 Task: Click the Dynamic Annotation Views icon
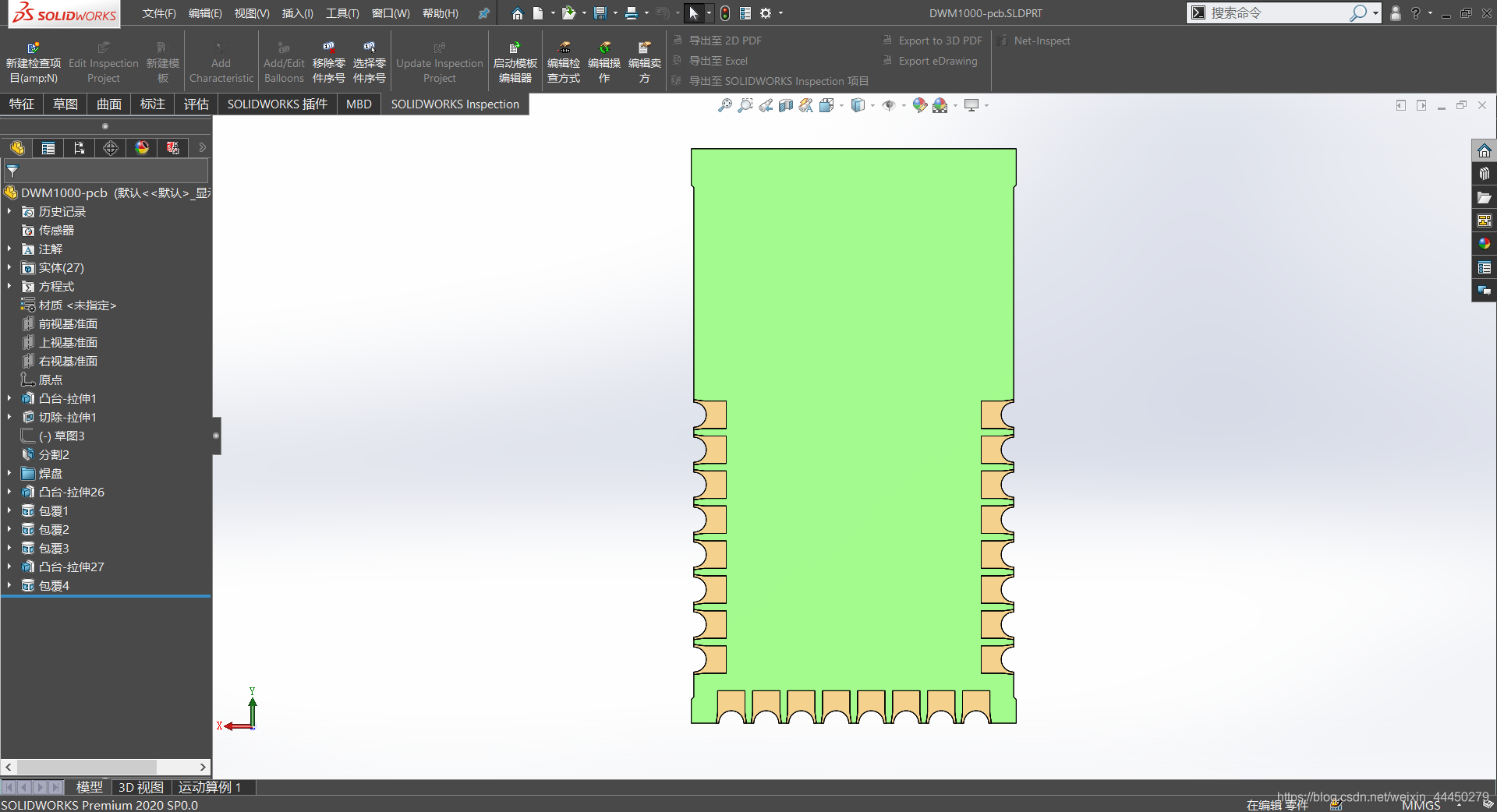click(806, 105)
